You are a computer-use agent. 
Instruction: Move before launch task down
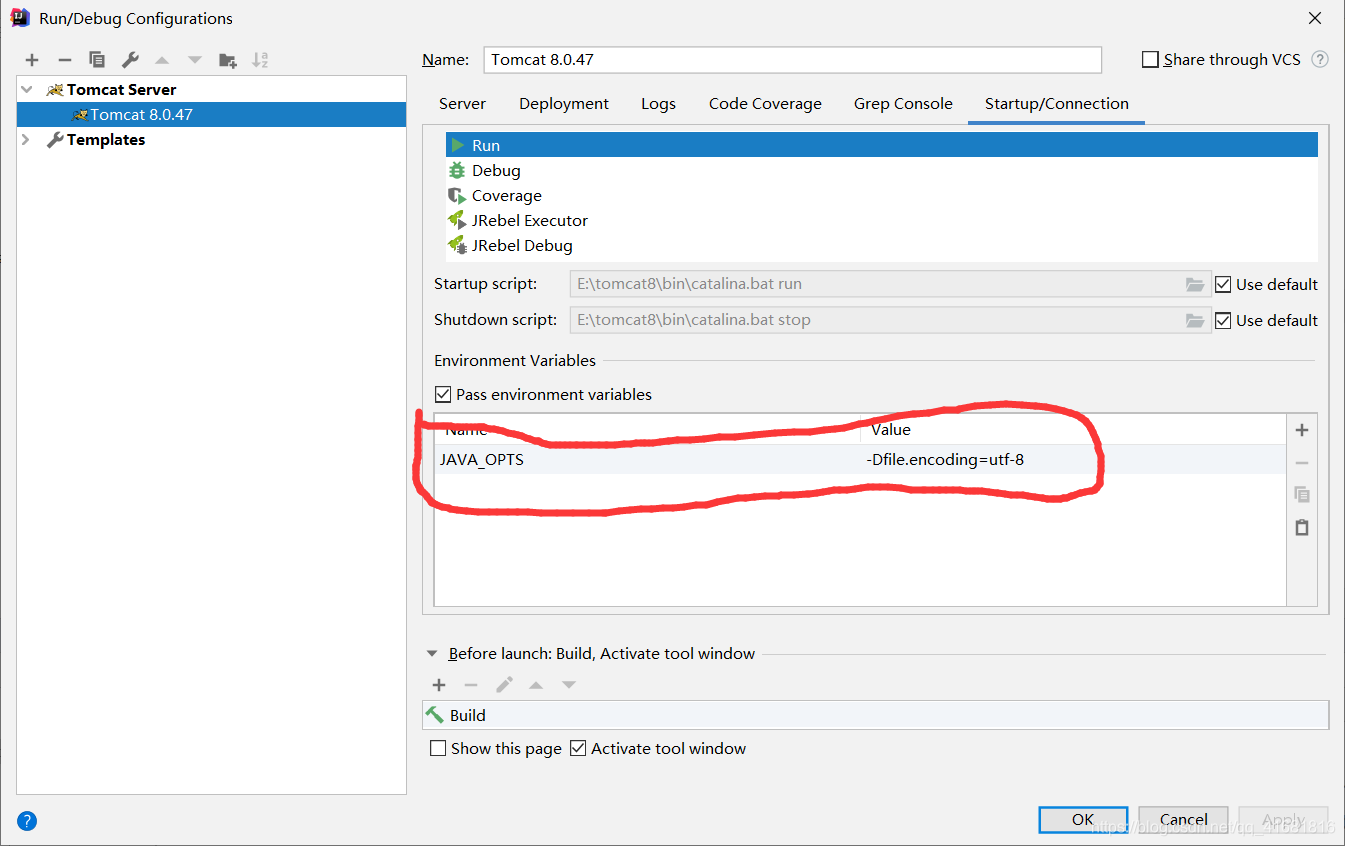point(568,685)
